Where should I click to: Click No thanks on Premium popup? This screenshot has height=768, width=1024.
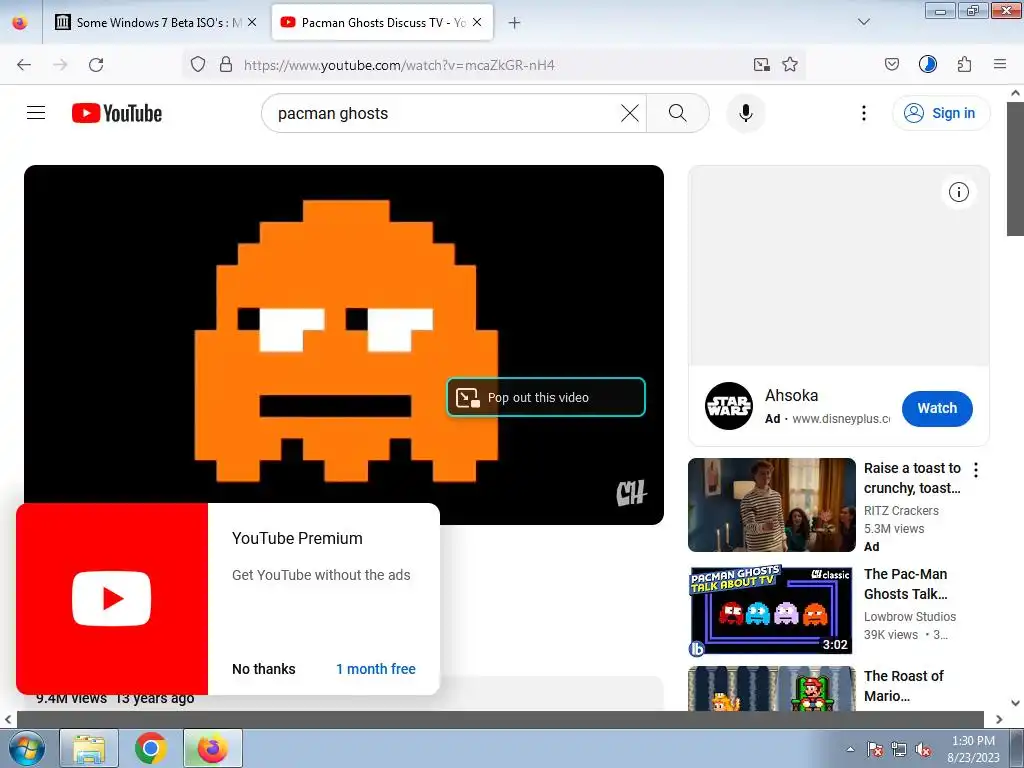[x=264, y=669]
